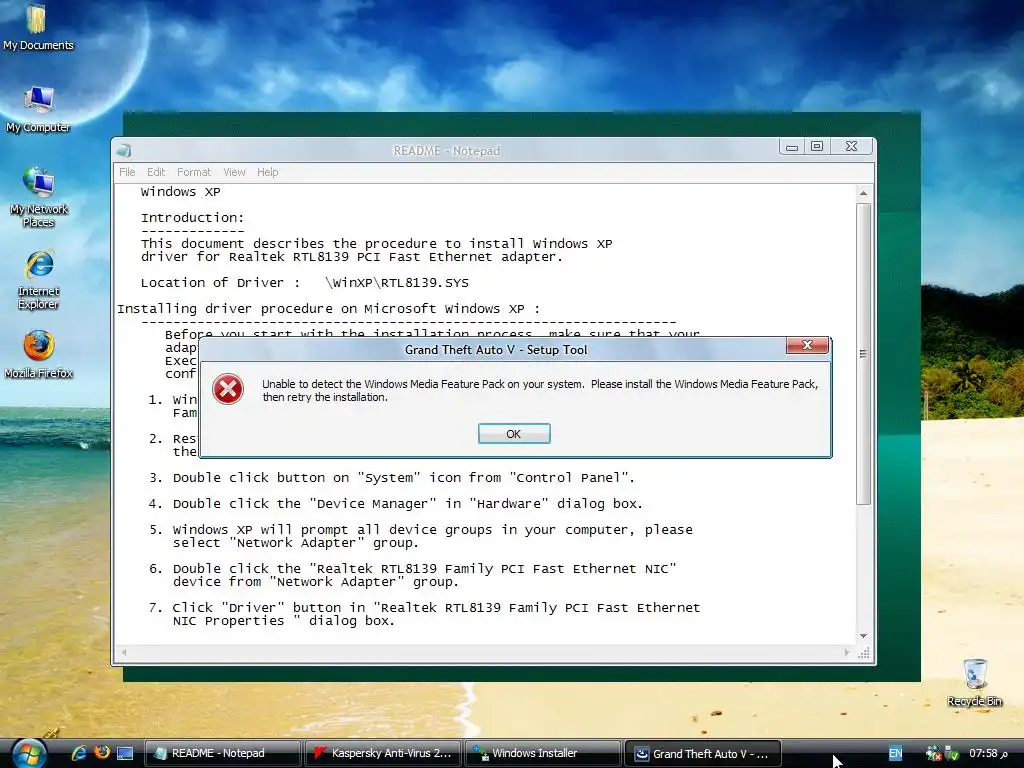1024x768 pixels.
Task: Click the green shield tray icon
Action: pos(952,754)
